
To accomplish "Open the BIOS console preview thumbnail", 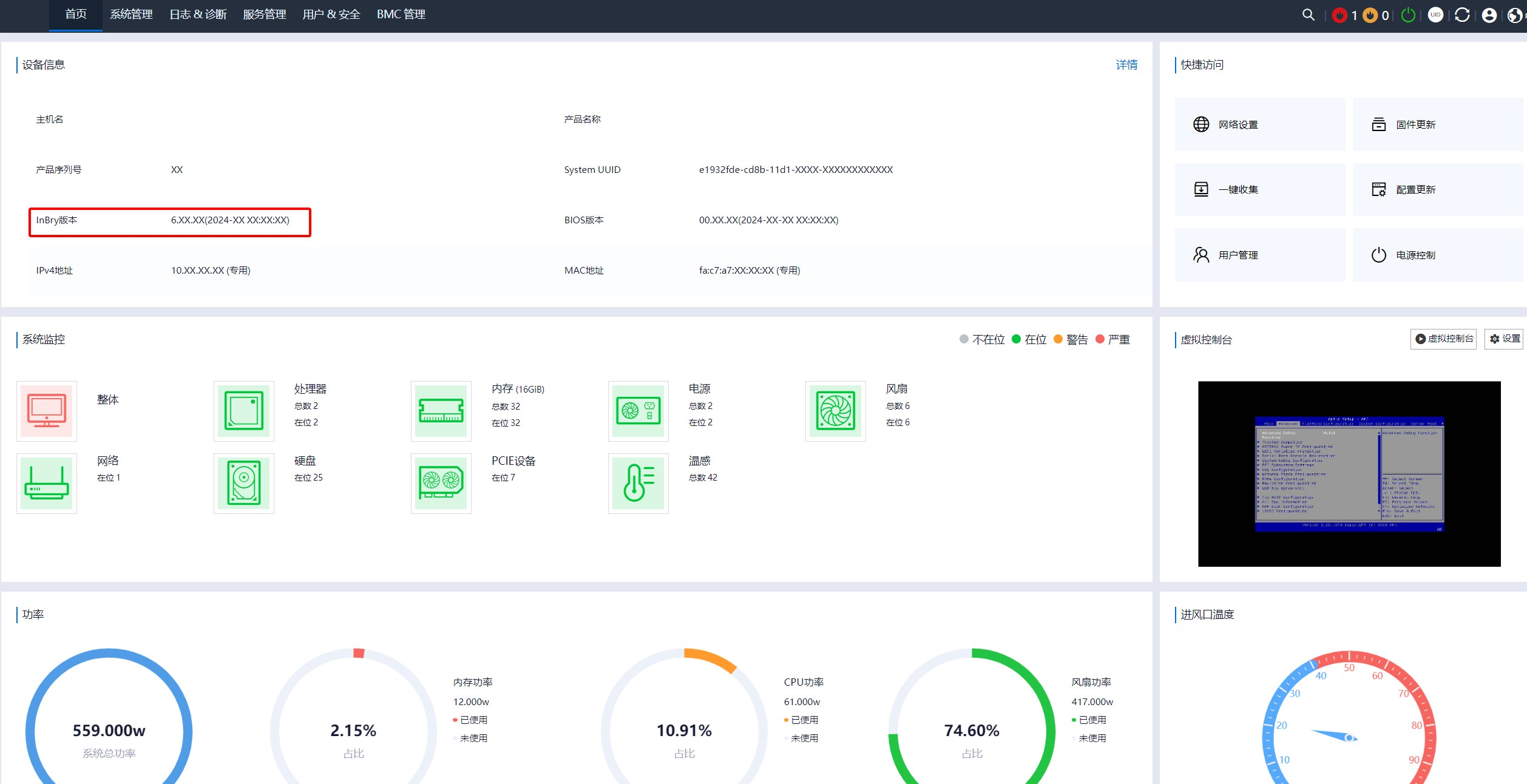I will [x=1349, y=473].
